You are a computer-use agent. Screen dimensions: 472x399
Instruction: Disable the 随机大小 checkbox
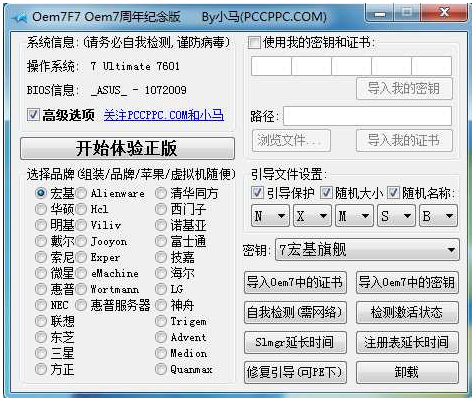(326, 192)
